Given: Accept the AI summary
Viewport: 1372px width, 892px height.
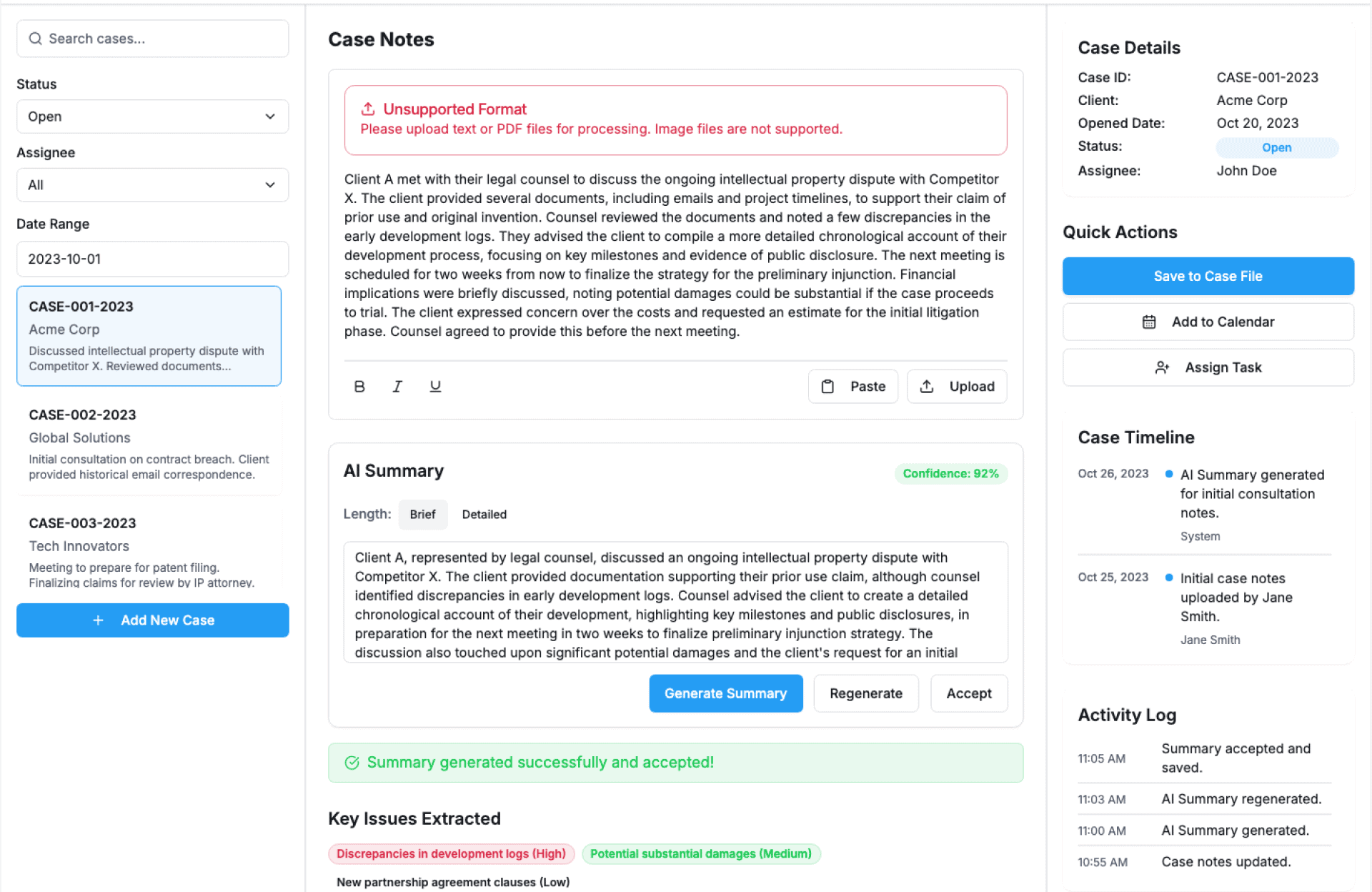Looking at the screenshot, I should (968, 693).
